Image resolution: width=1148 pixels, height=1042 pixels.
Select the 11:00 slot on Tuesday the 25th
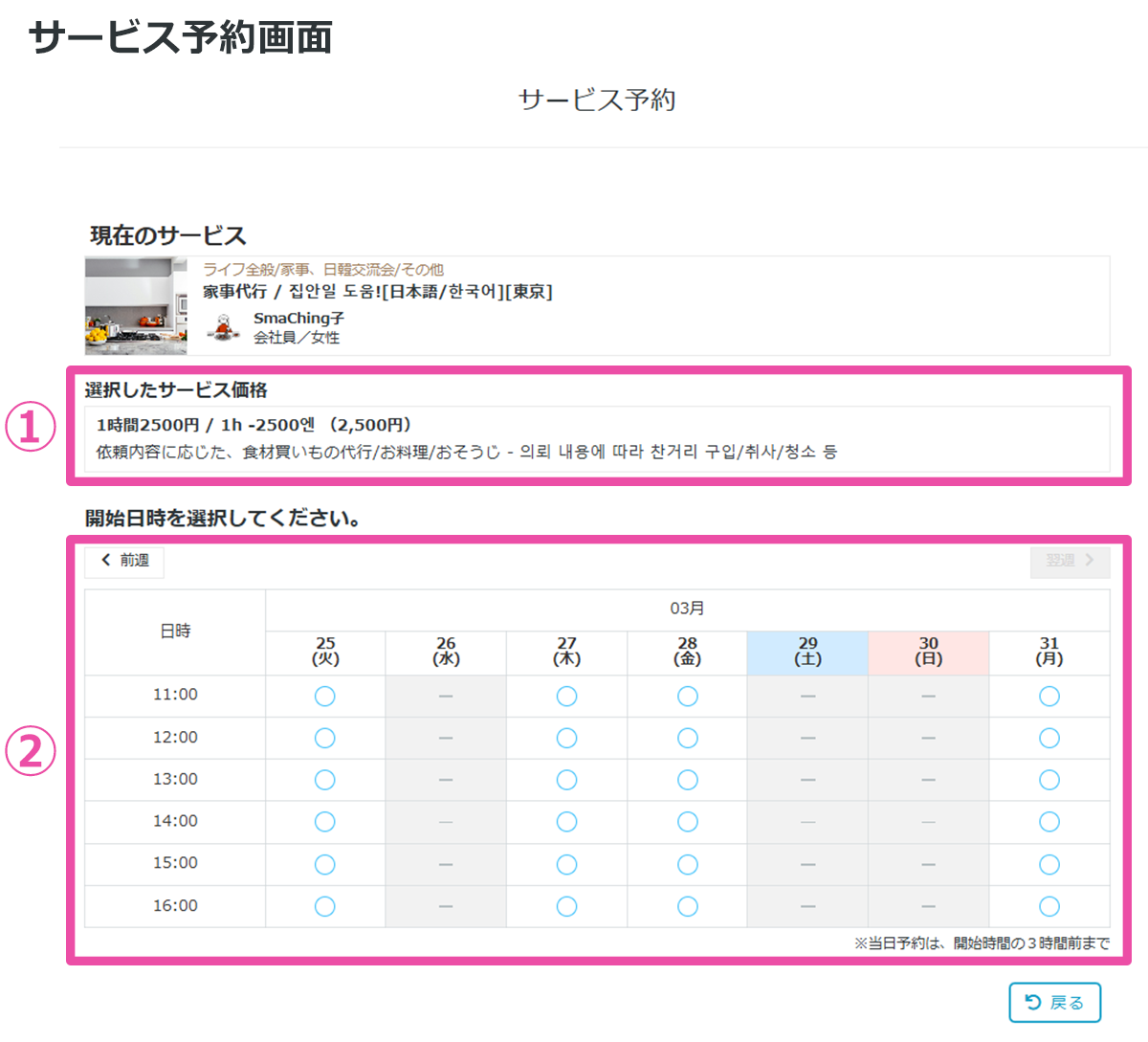(326, 696)
